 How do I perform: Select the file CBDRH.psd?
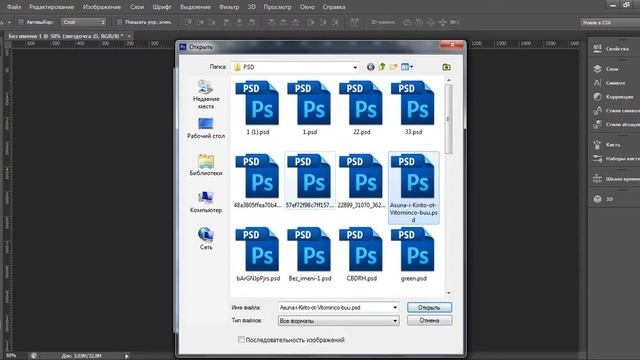pos(361,254)
